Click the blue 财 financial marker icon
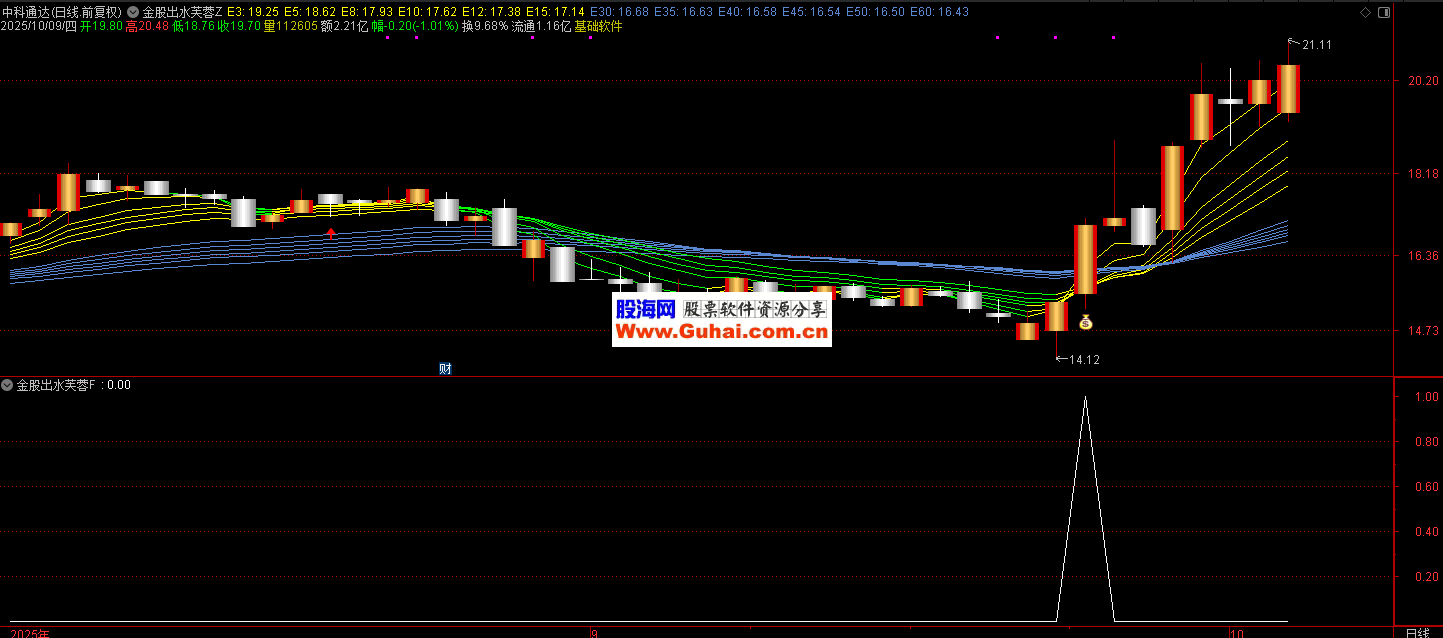The image size is (1443, 638). tap(445, 368)
